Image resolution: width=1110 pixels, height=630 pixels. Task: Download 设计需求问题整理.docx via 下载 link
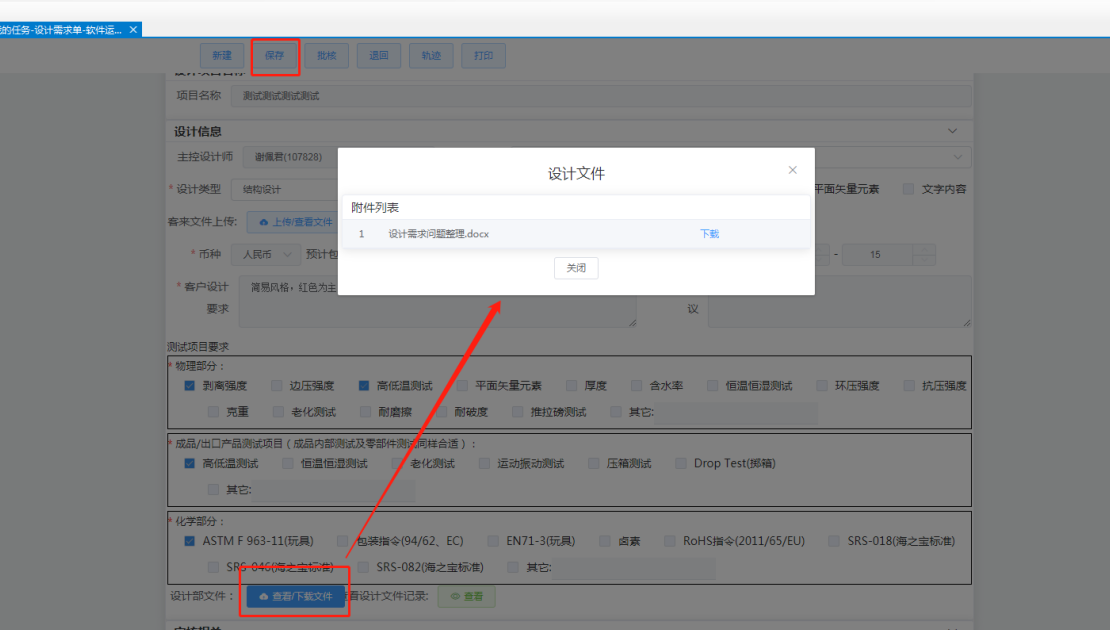tap(709, 234)
